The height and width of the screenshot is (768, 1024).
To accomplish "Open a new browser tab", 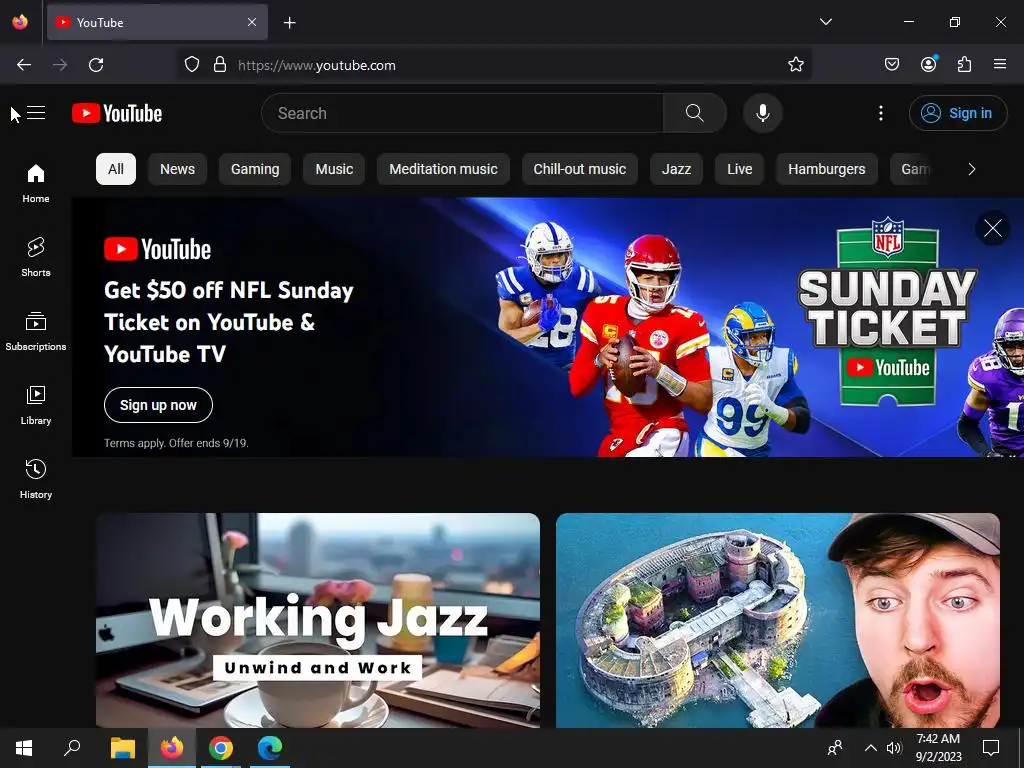I will click(289, 23).
